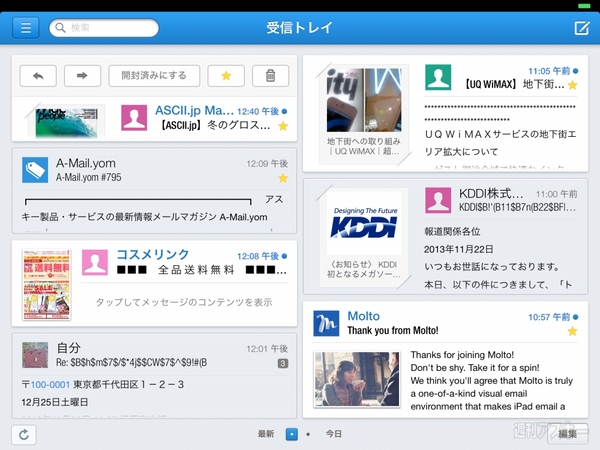The image size is (600, 450).
Task: Tap the star button in message toolbar
Action: point(226,76)
